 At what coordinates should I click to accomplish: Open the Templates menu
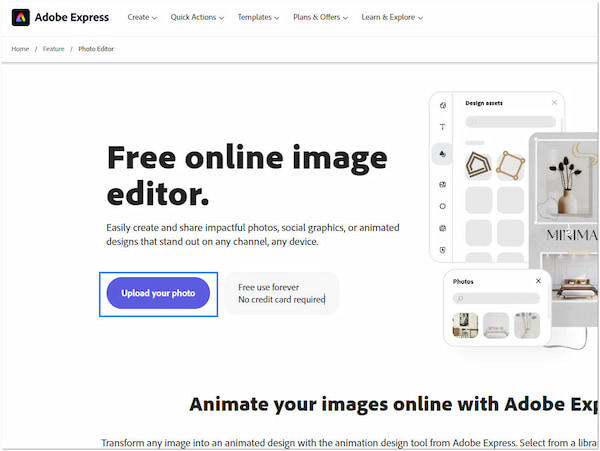click(x=258, y=17)
